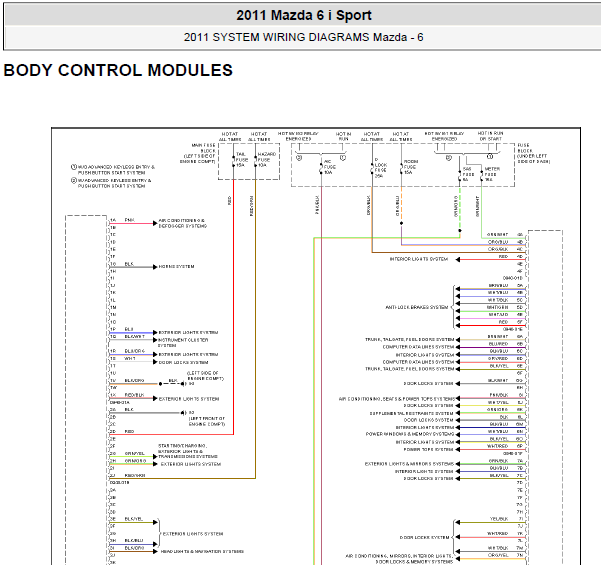Click 'RED' wire label at pin 5F

503,322
